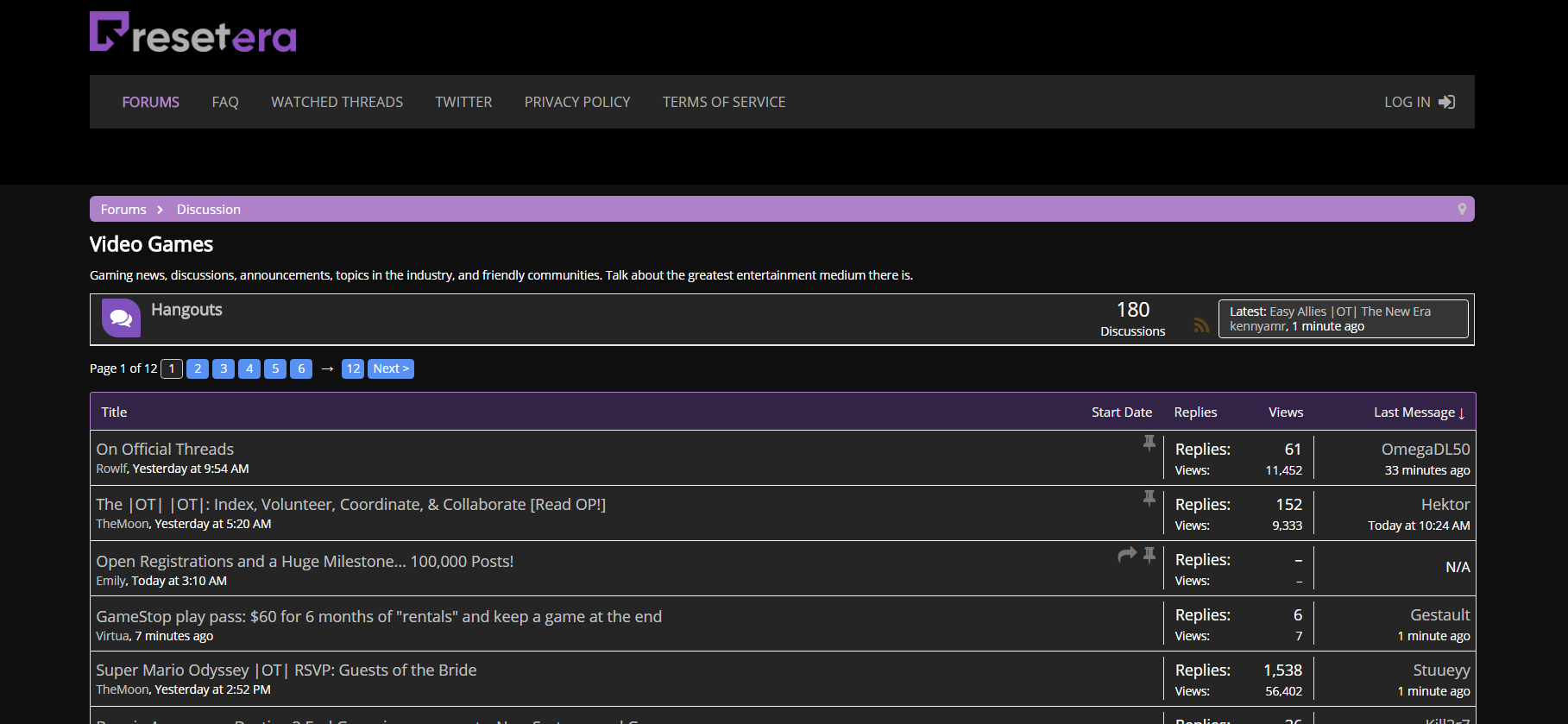Open the Twitter nav link

(463, 102)
